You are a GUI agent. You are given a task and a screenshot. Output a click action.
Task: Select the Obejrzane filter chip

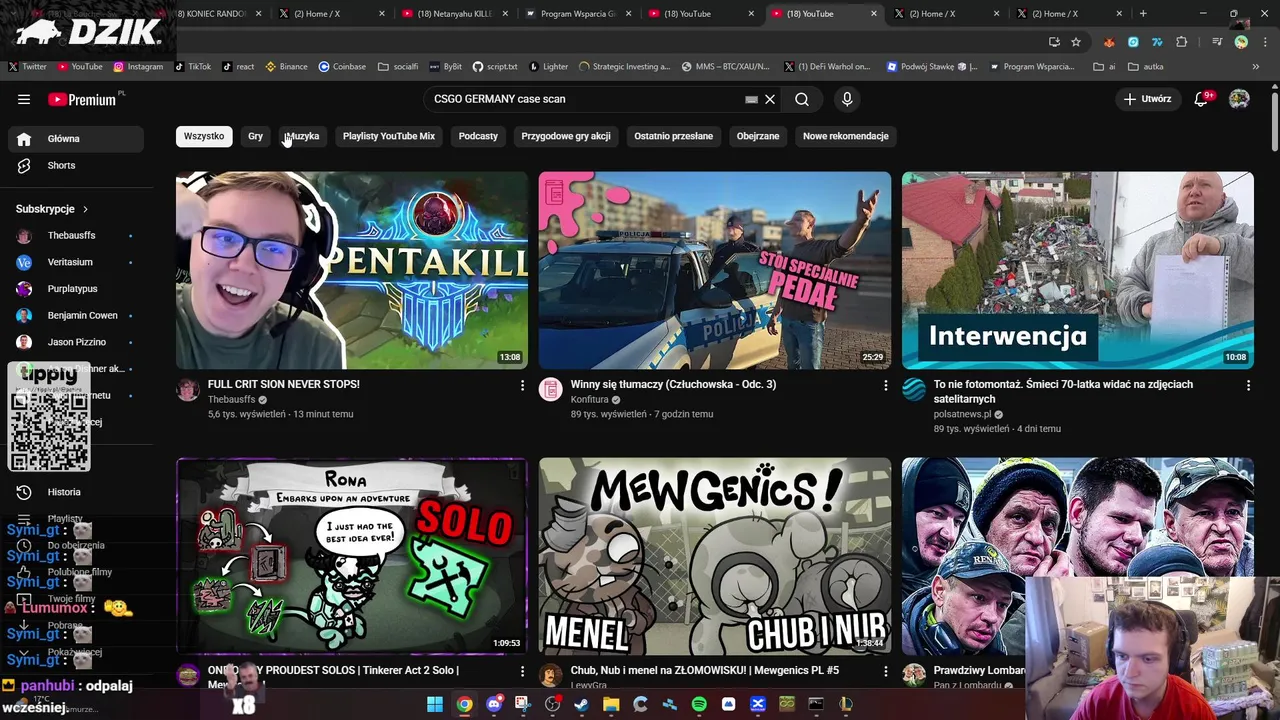click(x=758, y=136)
